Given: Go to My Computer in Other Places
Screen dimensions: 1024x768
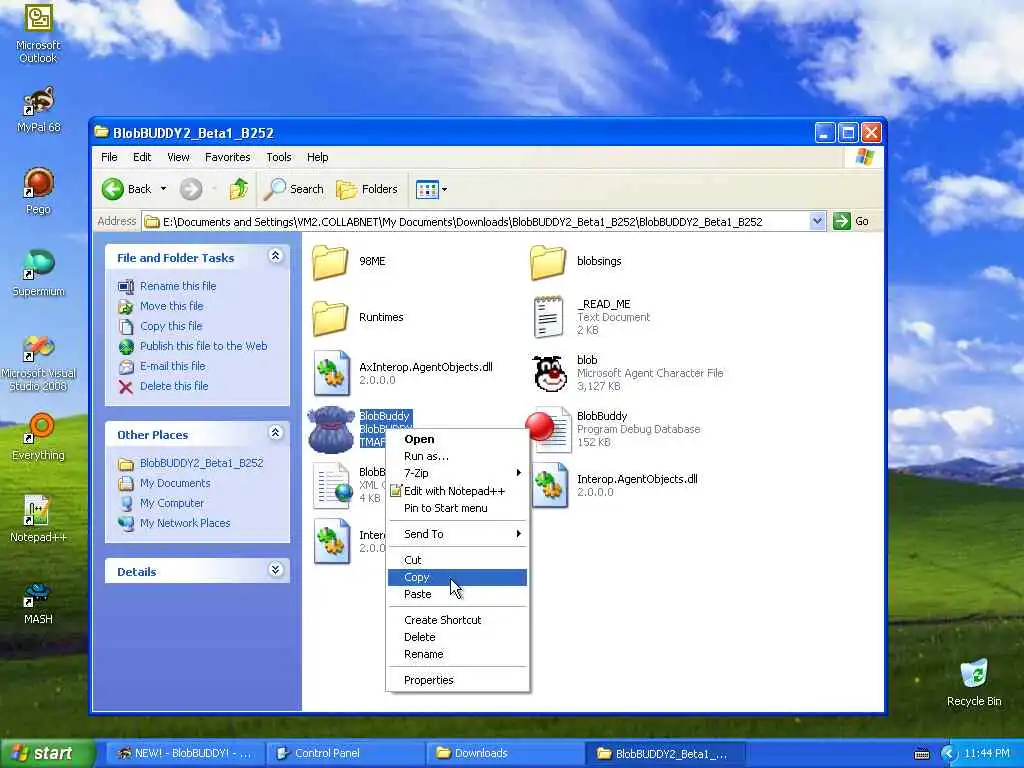Looking at the screenshot, I should tap(172, 504).
